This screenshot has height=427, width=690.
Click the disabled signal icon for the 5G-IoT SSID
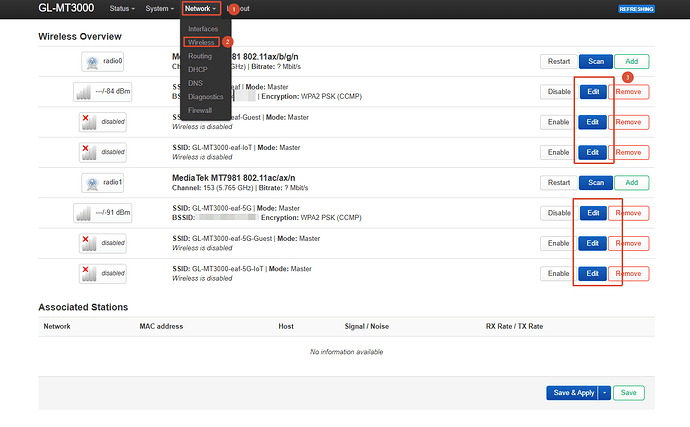[x=103, y=273]
